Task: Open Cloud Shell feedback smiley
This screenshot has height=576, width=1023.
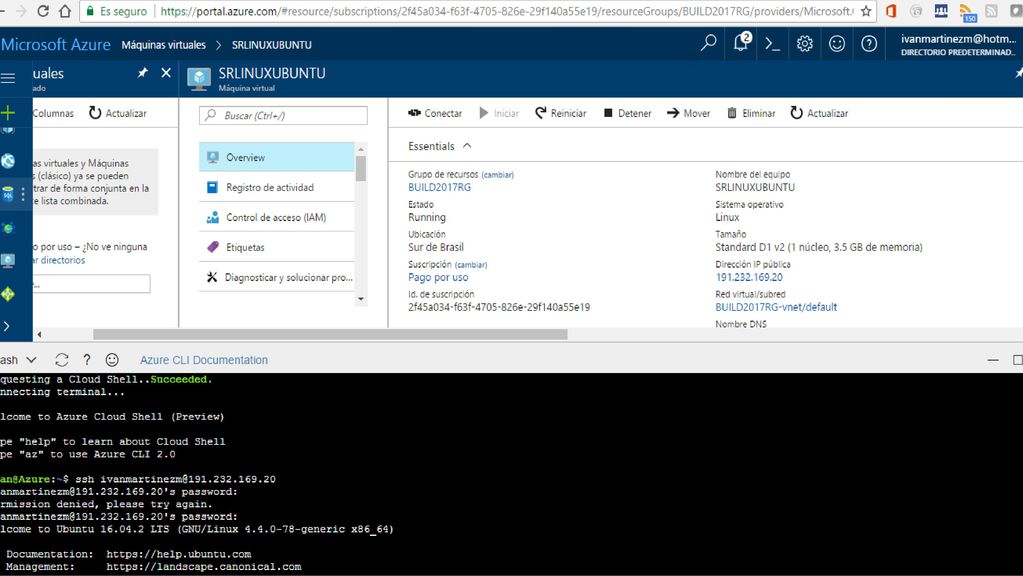Action: pyautogui.click(x=112, y=359)
